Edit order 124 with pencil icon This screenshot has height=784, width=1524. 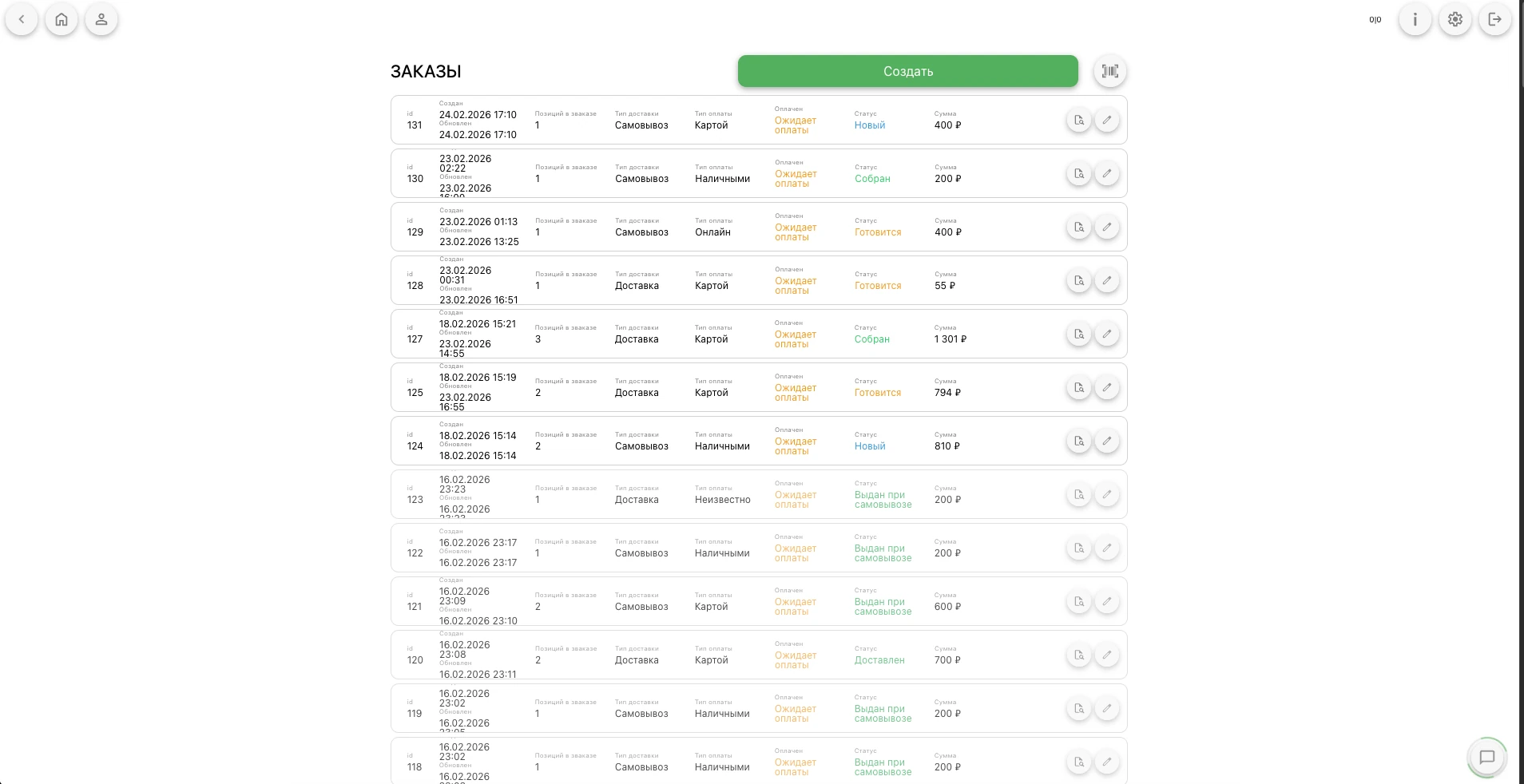1106,441
